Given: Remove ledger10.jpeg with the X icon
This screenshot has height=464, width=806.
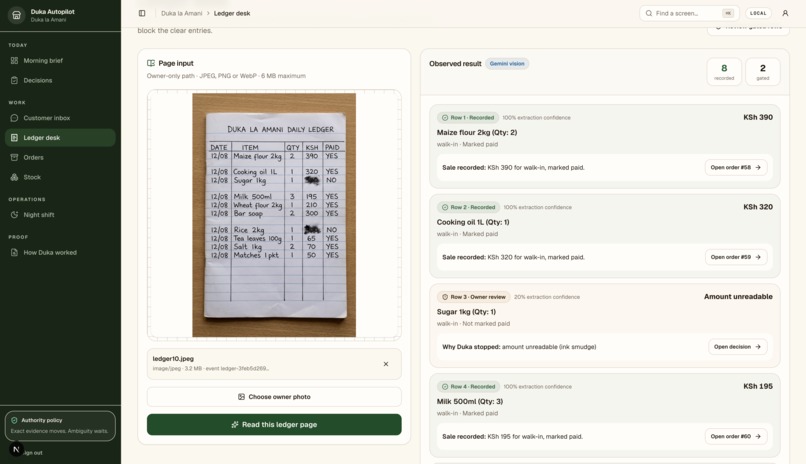Looking at the screenshot, I should tap(386, 364).
